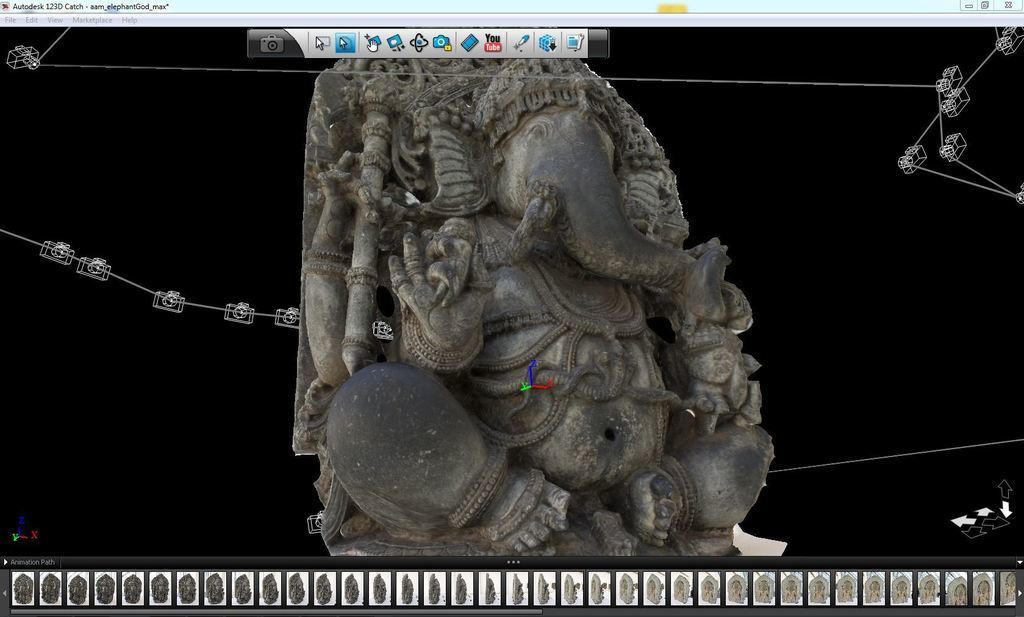Select the blue pin marker tool
The width and height of the screenshot is (1024, 617).
(x=520, y=43)
